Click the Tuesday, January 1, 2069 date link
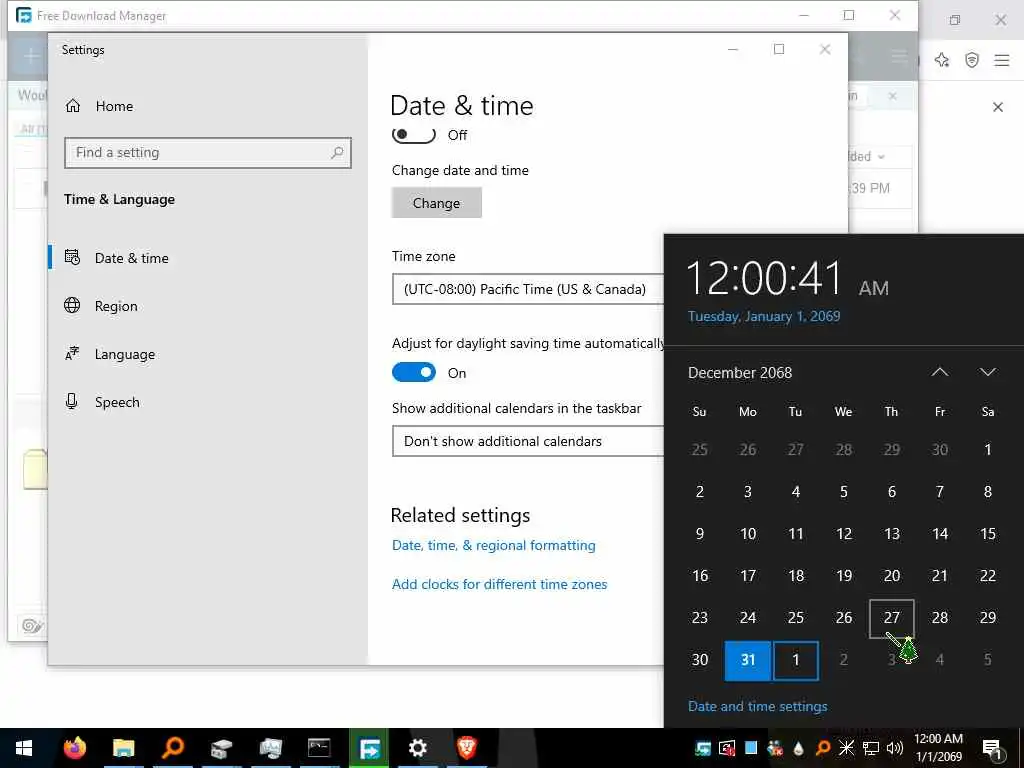Screen dimensions: 1024x768 coord(764,316)
